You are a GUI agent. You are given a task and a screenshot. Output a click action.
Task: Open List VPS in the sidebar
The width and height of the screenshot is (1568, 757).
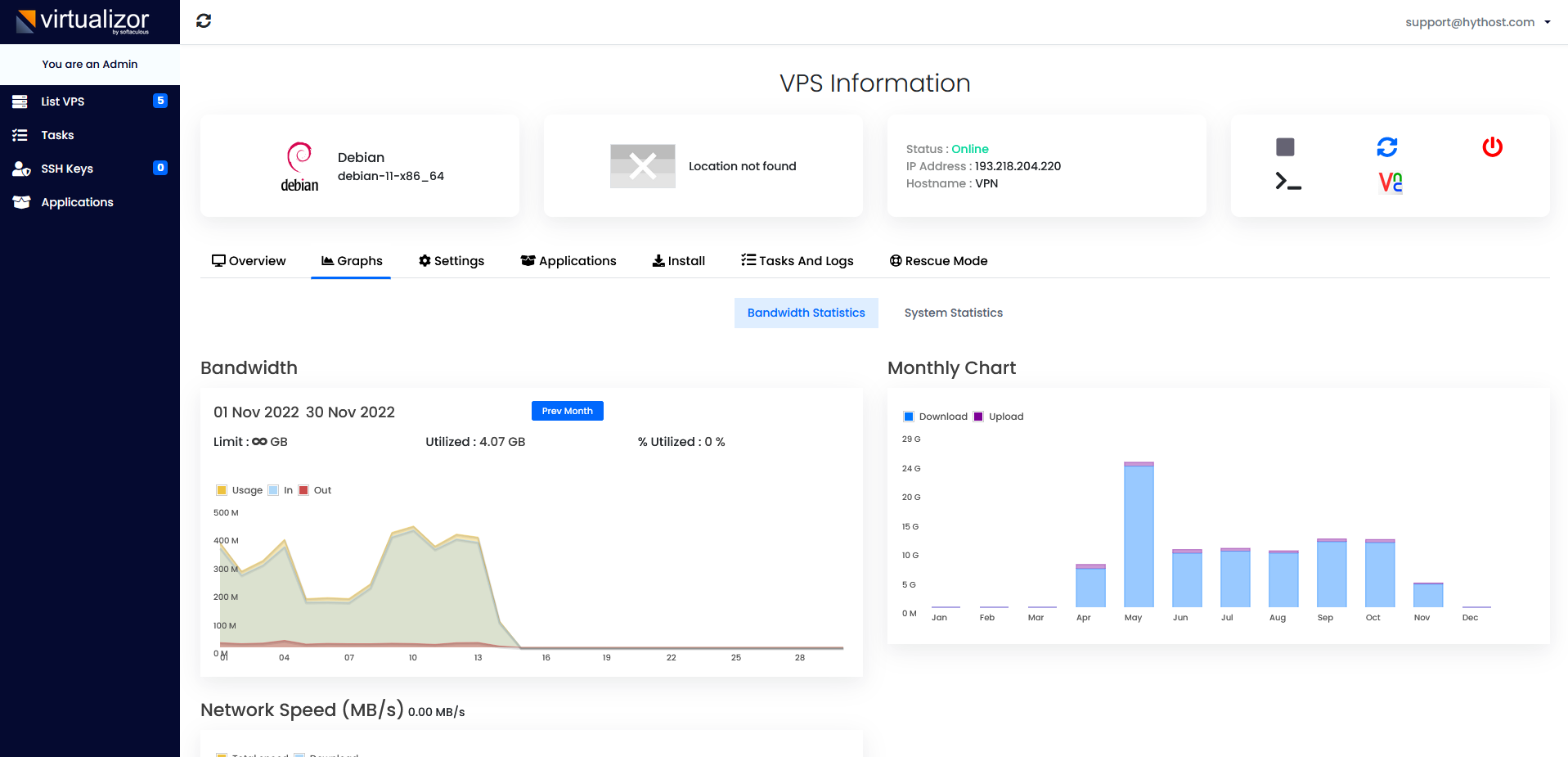(63, 101)
